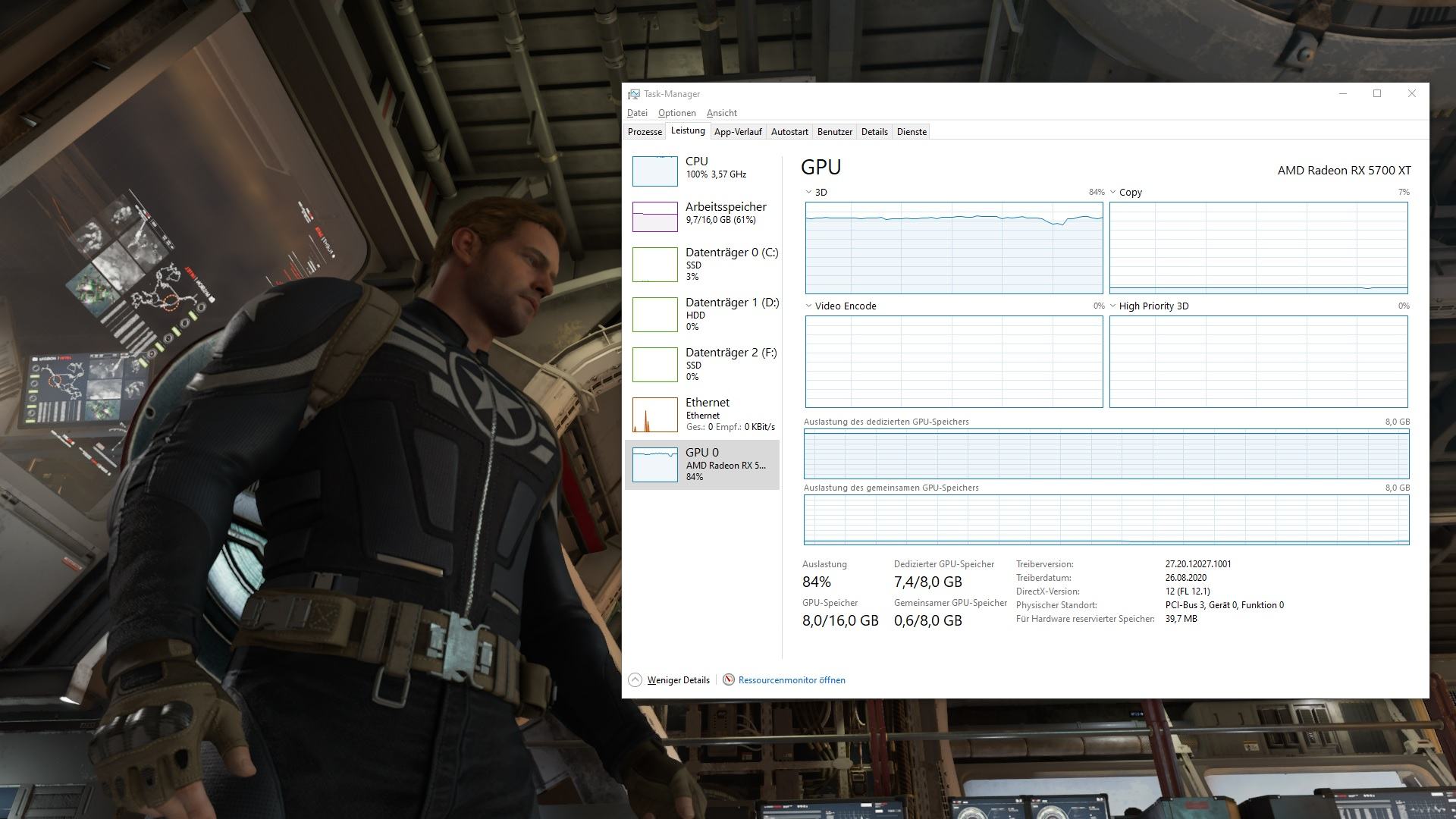Click the driver date 26.08.2020

[1186, 578]
